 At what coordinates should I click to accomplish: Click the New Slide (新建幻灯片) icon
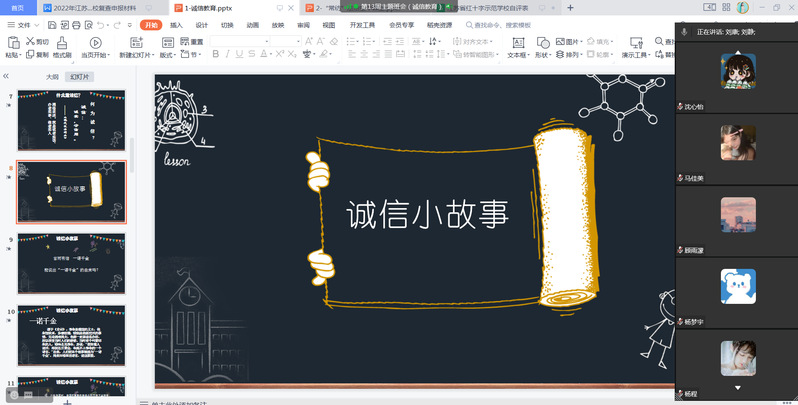137,43
